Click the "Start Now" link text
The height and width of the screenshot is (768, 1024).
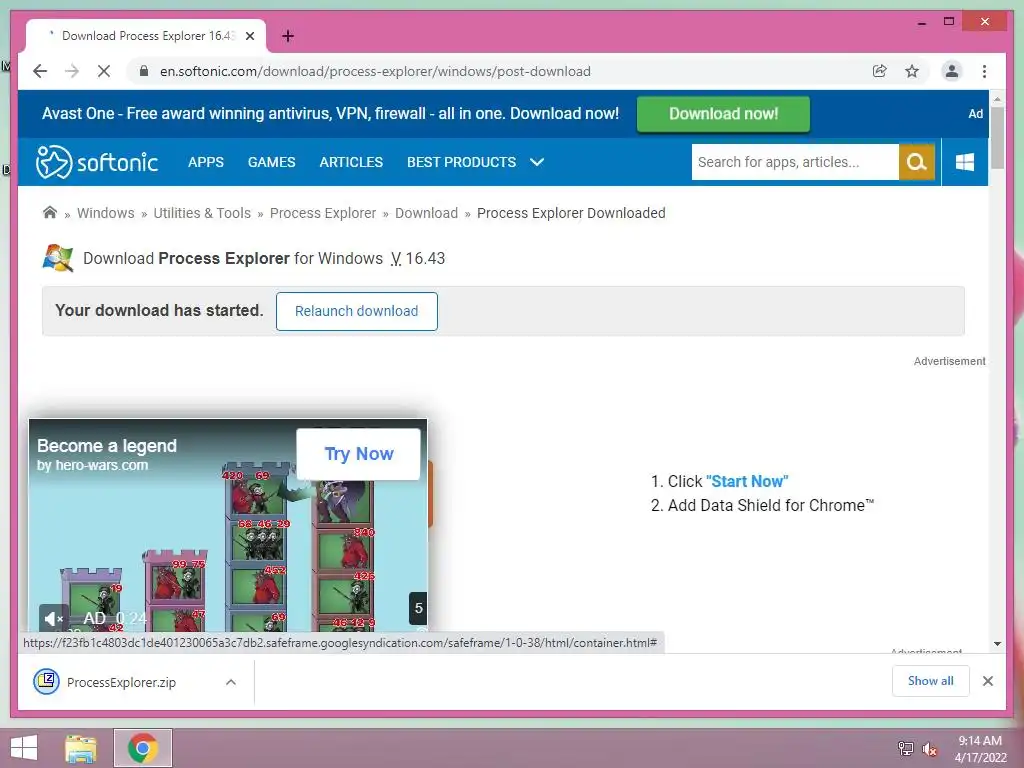[747, 481]
